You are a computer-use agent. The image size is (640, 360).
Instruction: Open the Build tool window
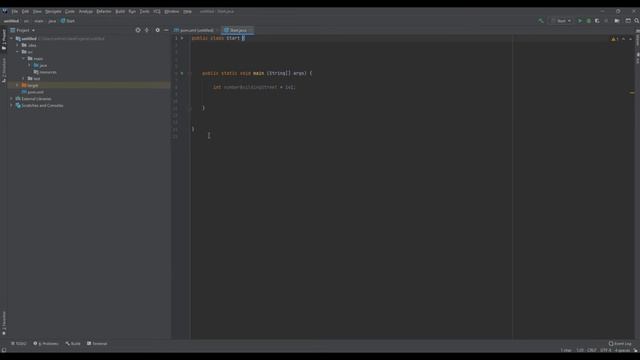pos(73,344)
